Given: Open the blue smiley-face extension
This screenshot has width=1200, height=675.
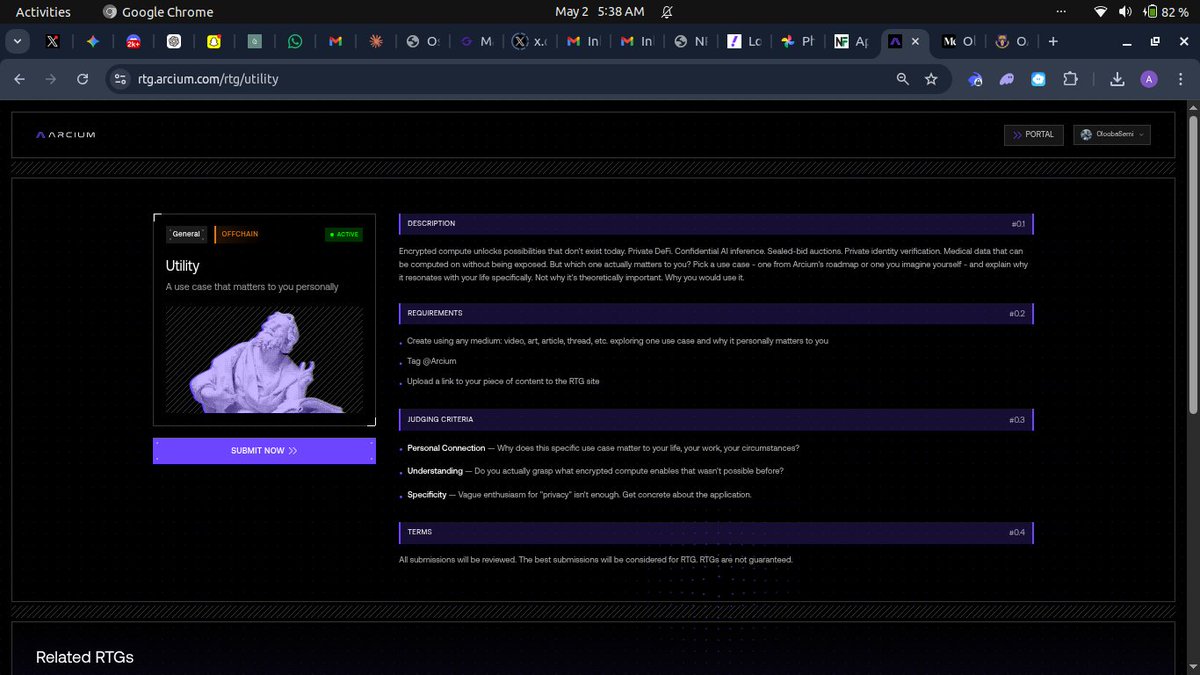Looking at the screenshot, I should 1038,79.
